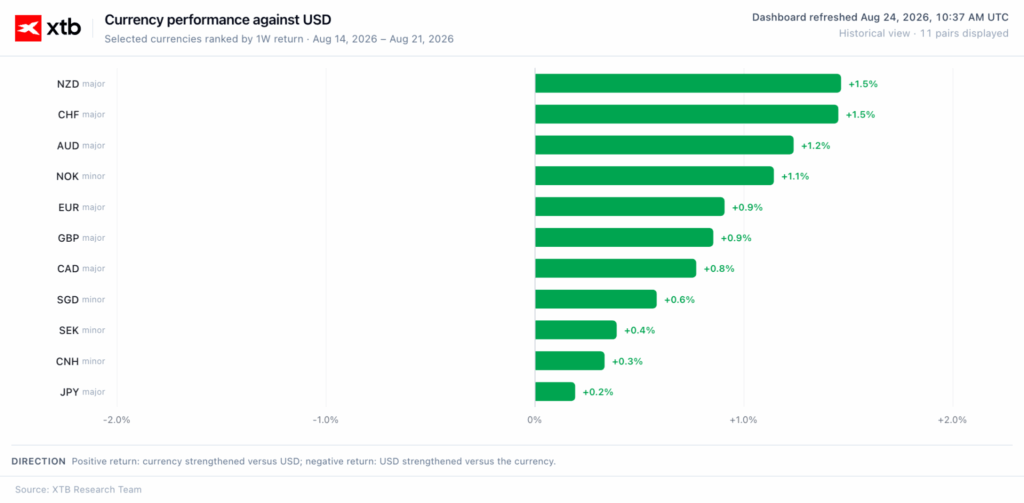Click the date range subtitle text
The image size is (1024, 503).
[x=279, y=39]
